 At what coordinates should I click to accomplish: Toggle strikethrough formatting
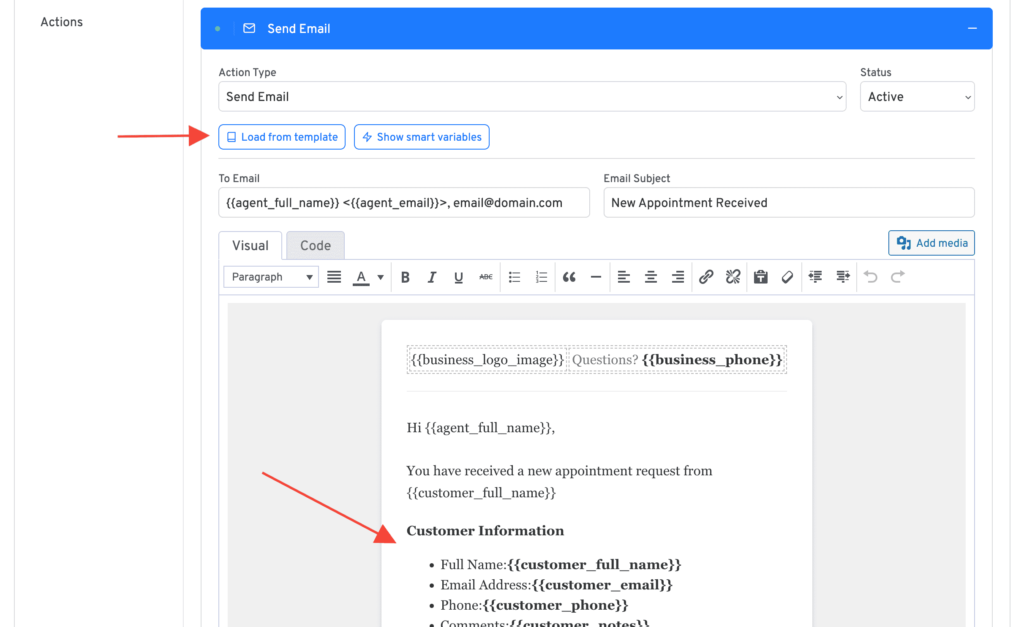[x=485, y=277]
